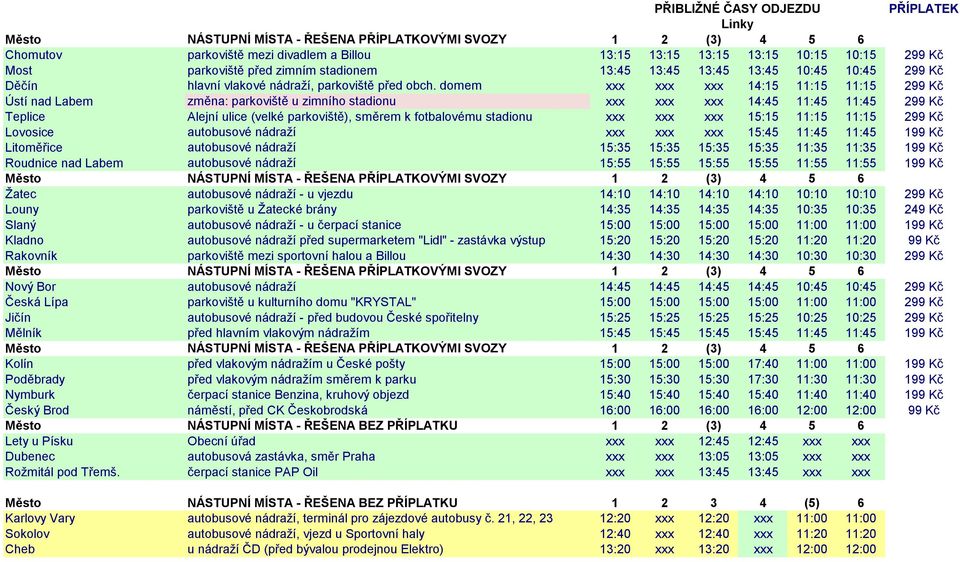The height and width of the screenshot is (562, 960).
Task: Click the 'Obecní úřad' boarding place
Action: pos(222,441)
